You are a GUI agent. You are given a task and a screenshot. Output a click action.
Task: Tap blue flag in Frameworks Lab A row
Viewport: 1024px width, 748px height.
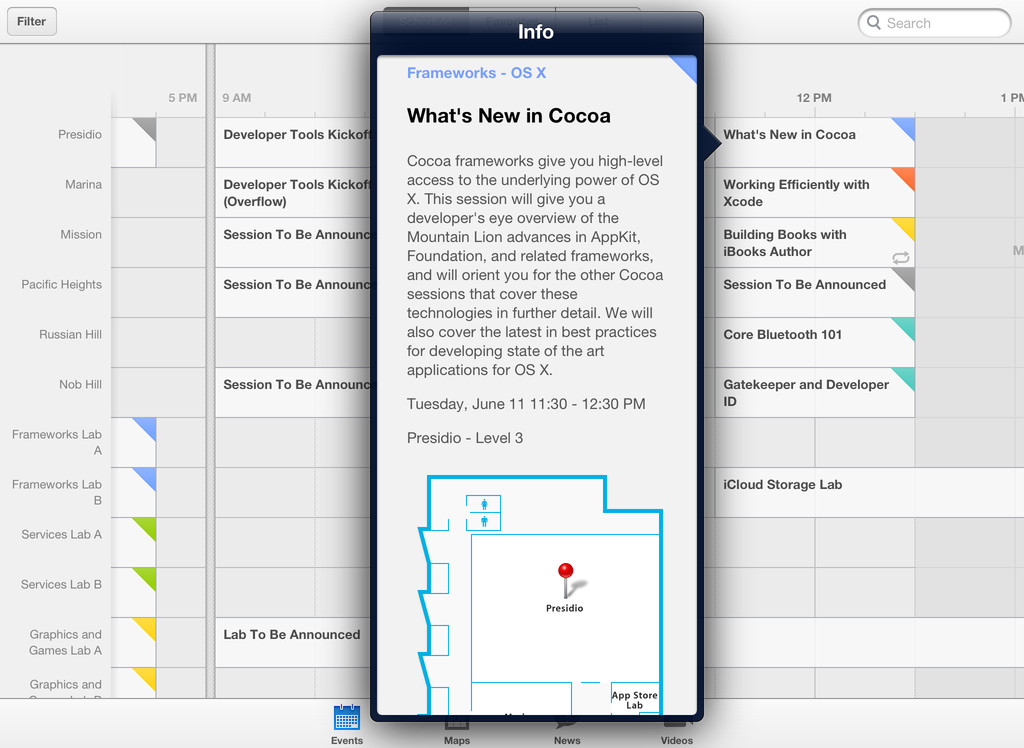pos(147,427)
